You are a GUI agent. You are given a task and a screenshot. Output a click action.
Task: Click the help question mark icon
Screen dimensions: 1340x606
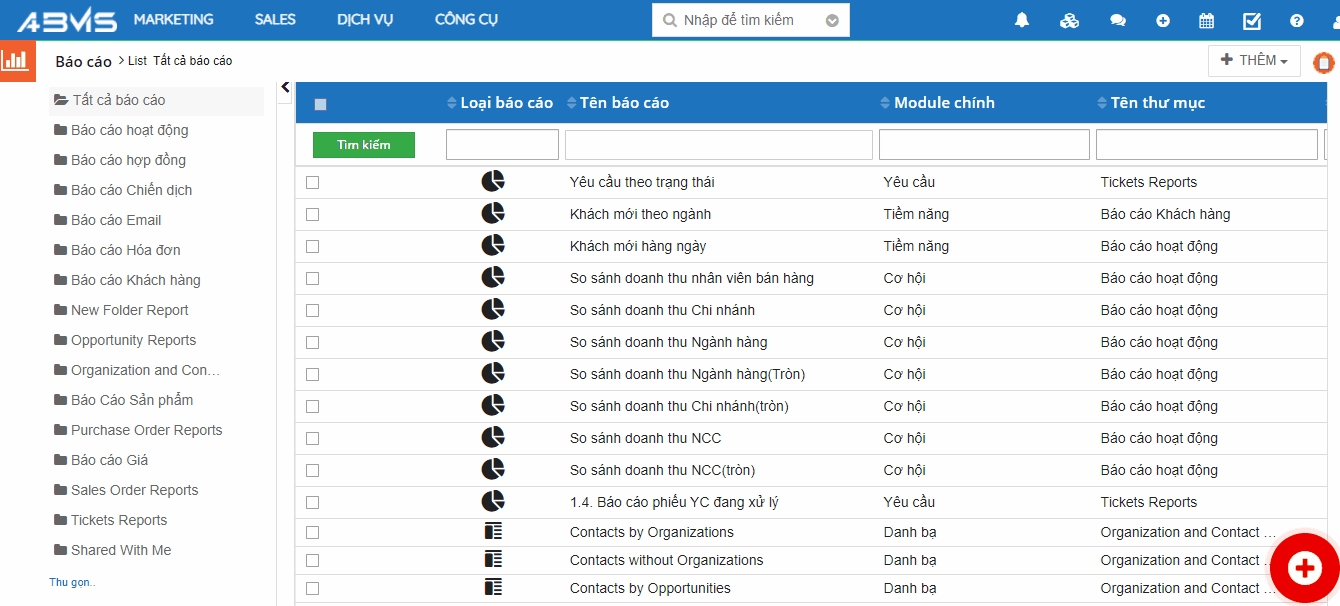click(x=1297, y=20)
